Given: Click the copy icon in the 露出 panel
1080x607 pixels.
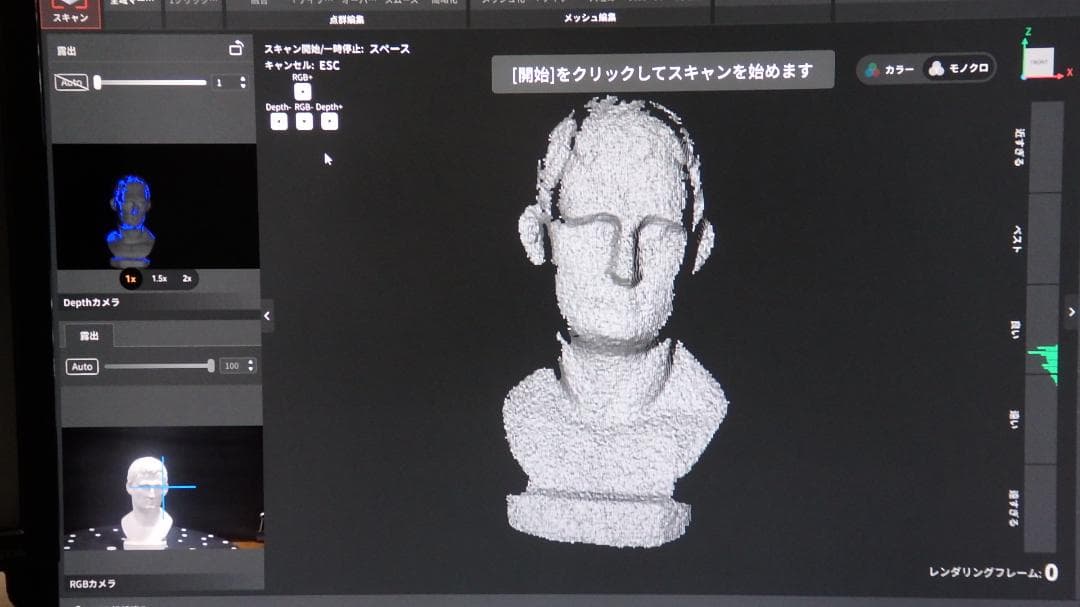Looking at the screenshot, I should [237, 47].
